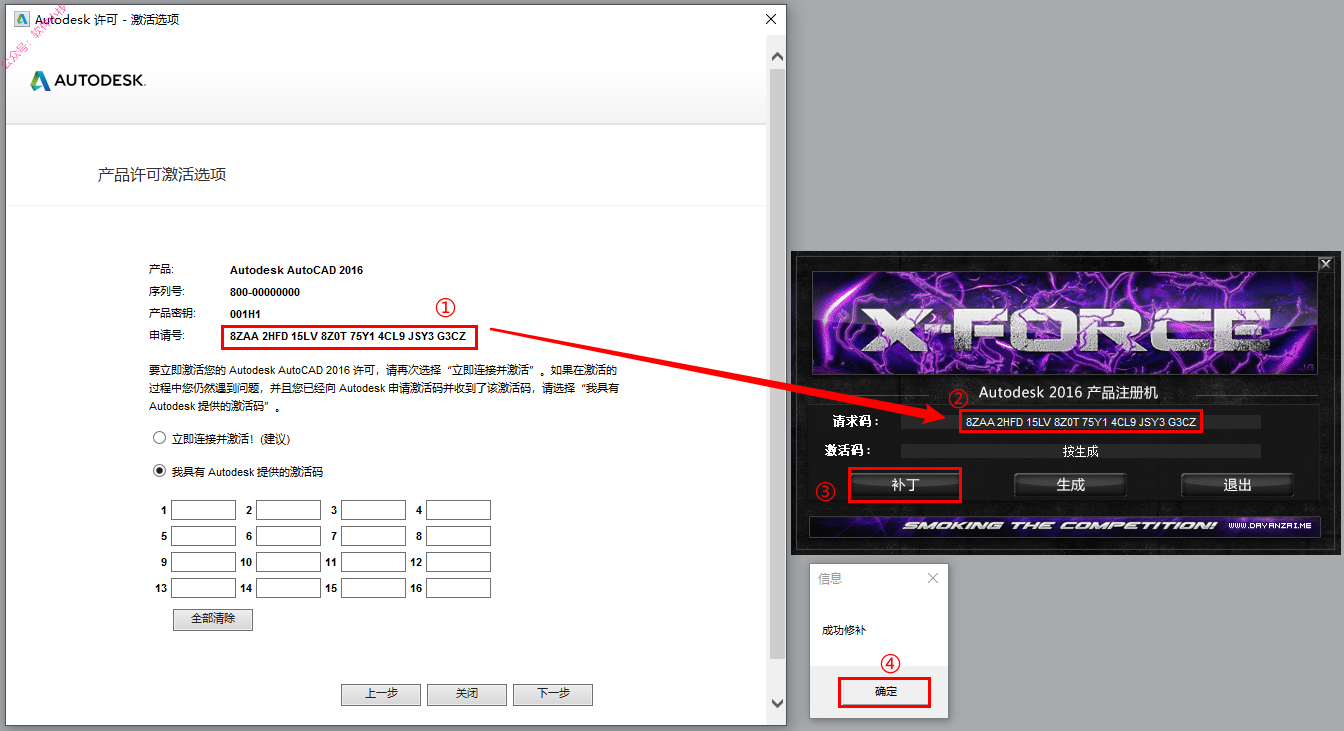The image size is (1344, 731).
Task: Click scrollbar down arrow in Autodesk window
Action: [x=778, y=703]
